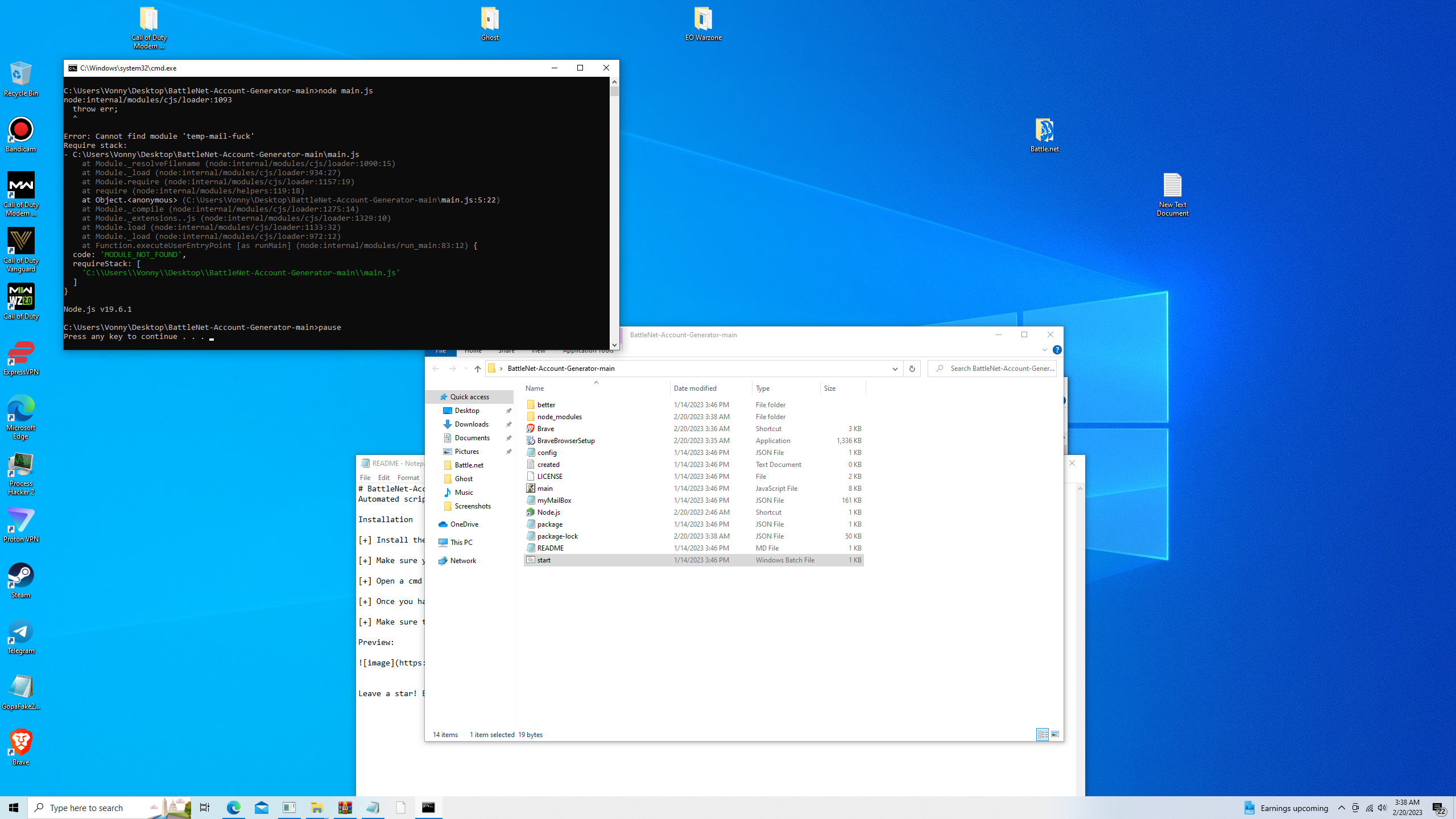
Task: Open Microsoft Edge from the taskbar
Action: 234,807
